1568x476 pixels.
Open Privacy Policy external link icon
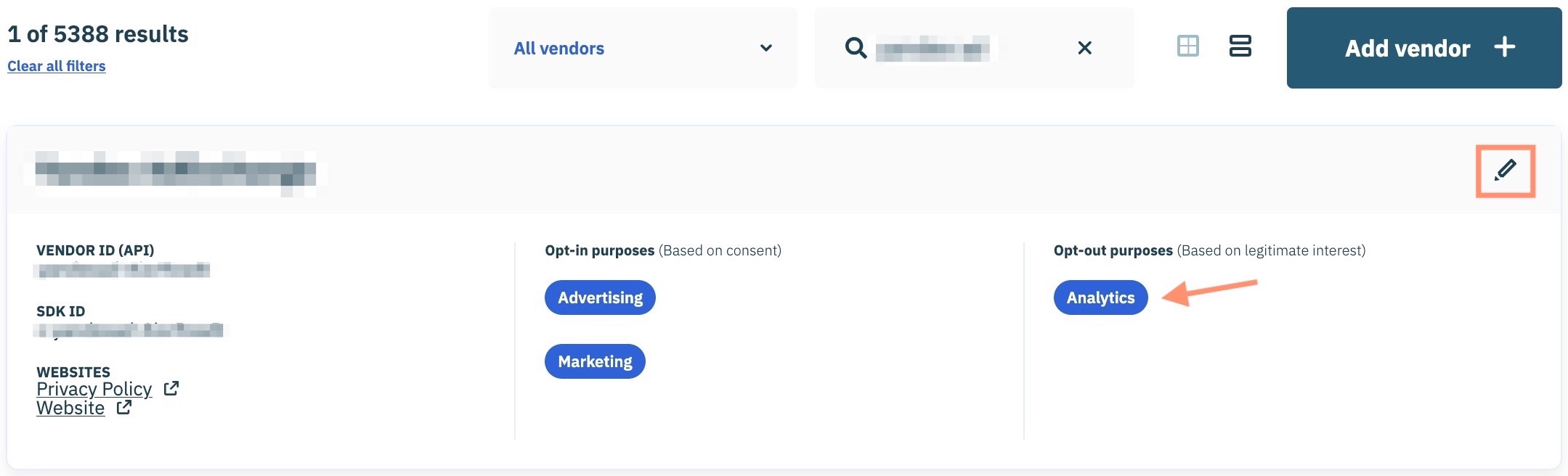(x=171, y=389)
